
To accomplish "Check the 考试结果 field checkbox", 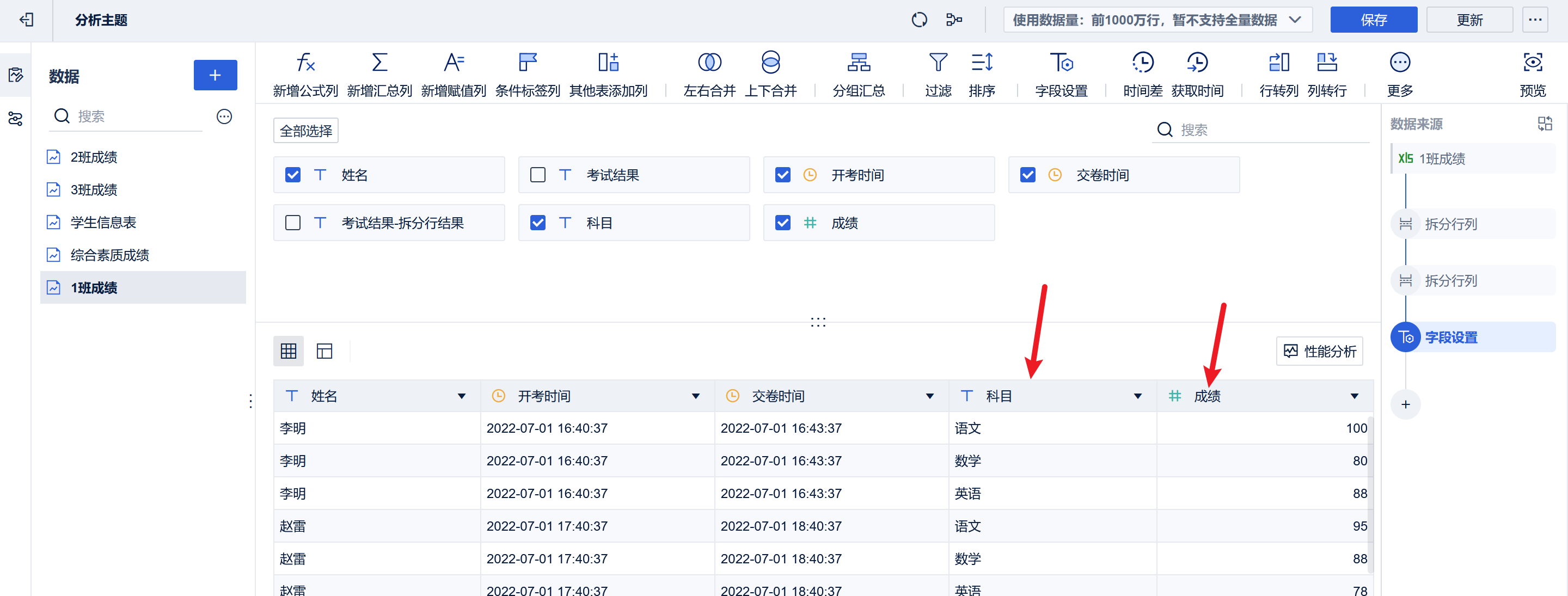I will (x=537, y=175).
